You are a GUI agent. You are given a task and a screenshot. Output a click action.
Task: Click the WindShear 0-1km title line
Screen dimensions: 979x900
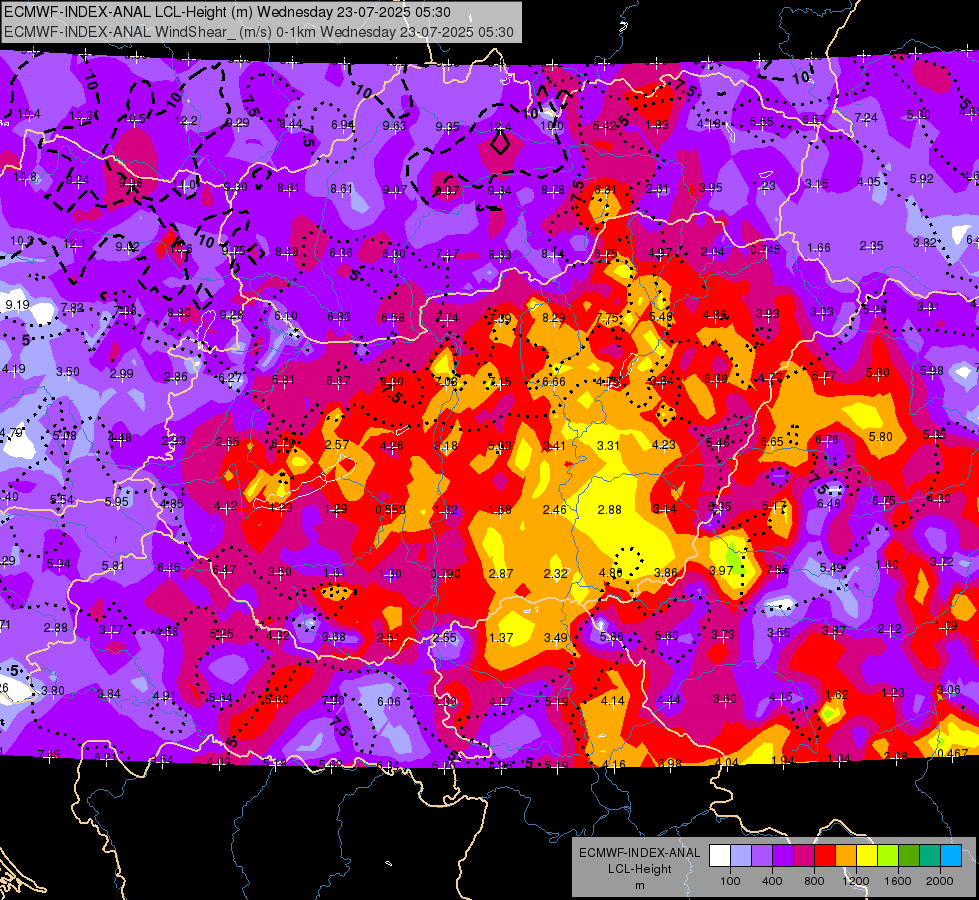(x=258, y=32)
